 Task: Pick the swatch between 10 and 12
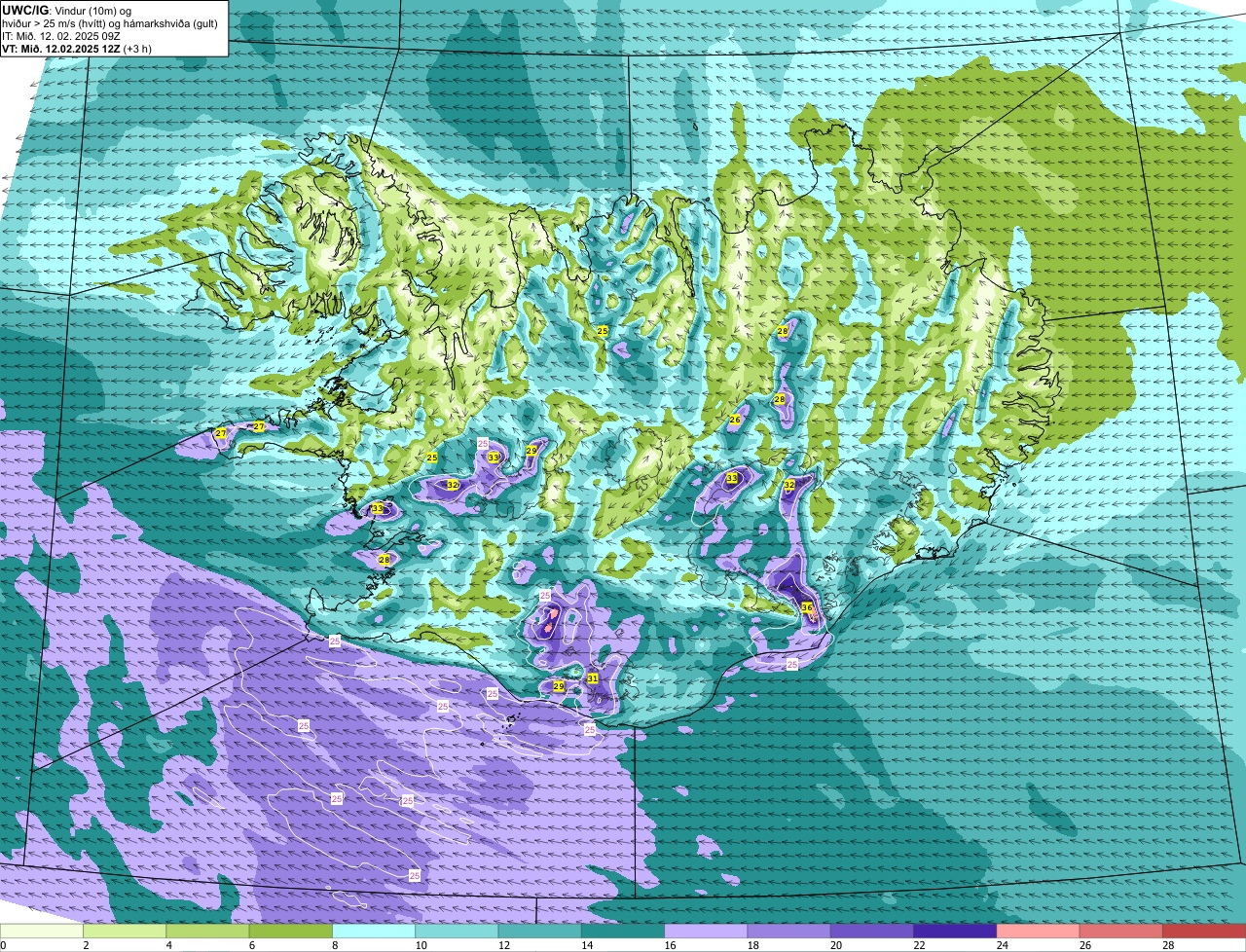coord(457,932)
